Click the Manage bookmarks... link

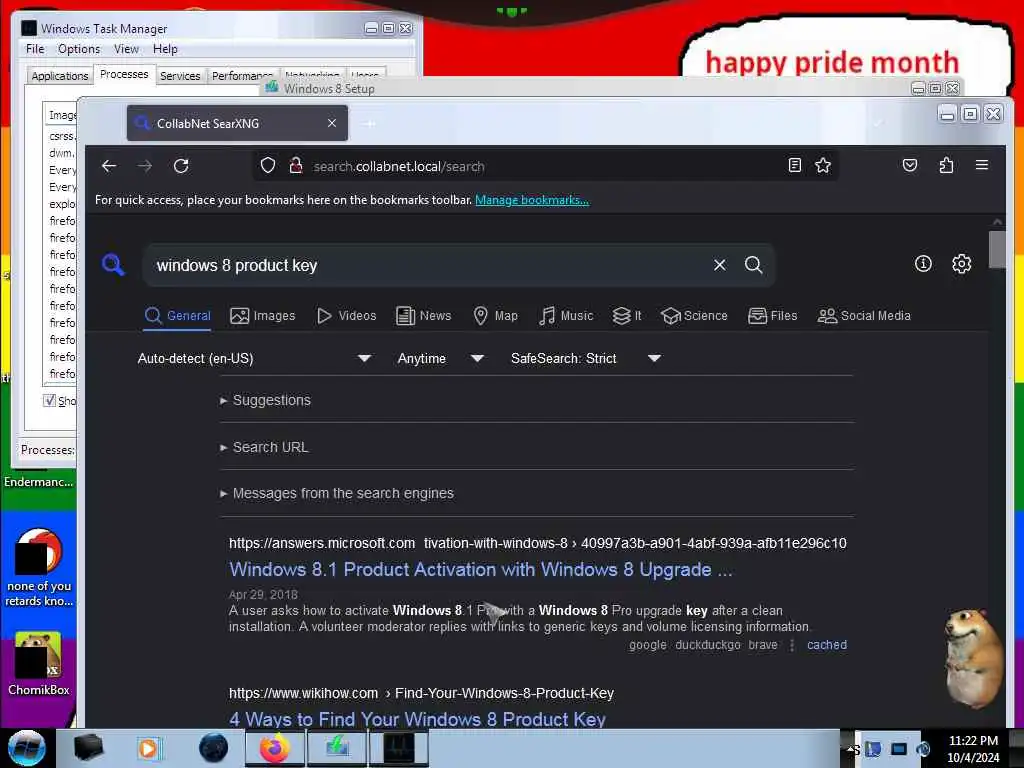pos(532,200)
